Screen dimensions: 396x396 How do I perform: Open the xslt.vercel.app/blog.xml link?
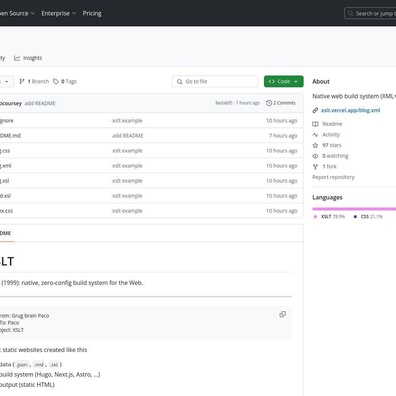tap(350, 110)
